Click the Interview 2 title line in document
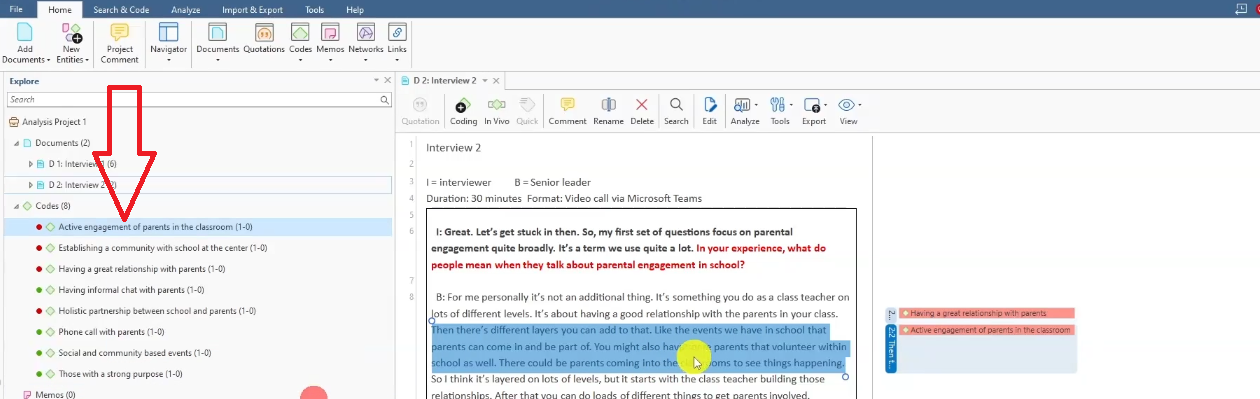Screen dimensions: 1260x399 tap(453, 148)
